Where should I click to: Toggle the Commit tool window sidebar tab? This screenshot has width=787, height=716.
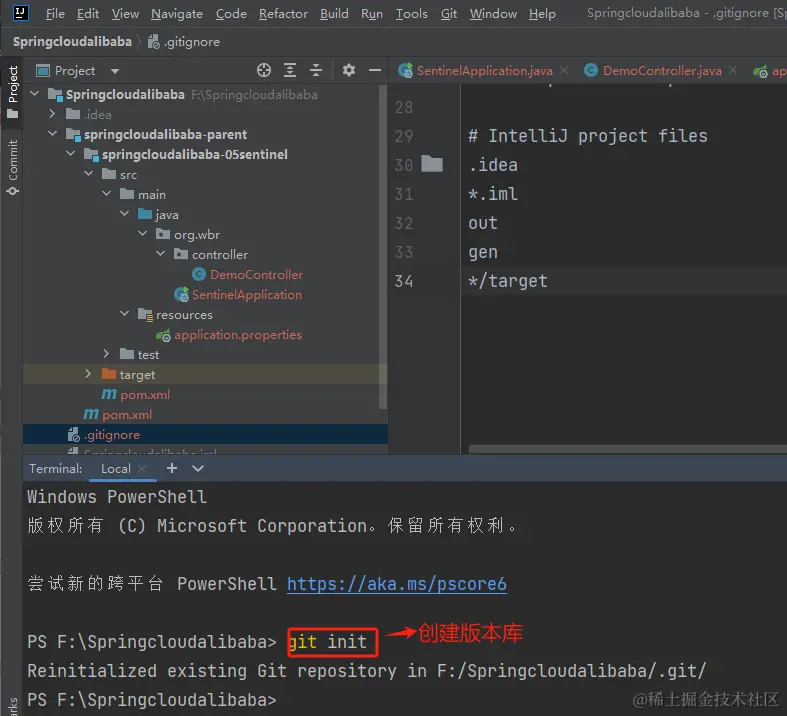13,168
